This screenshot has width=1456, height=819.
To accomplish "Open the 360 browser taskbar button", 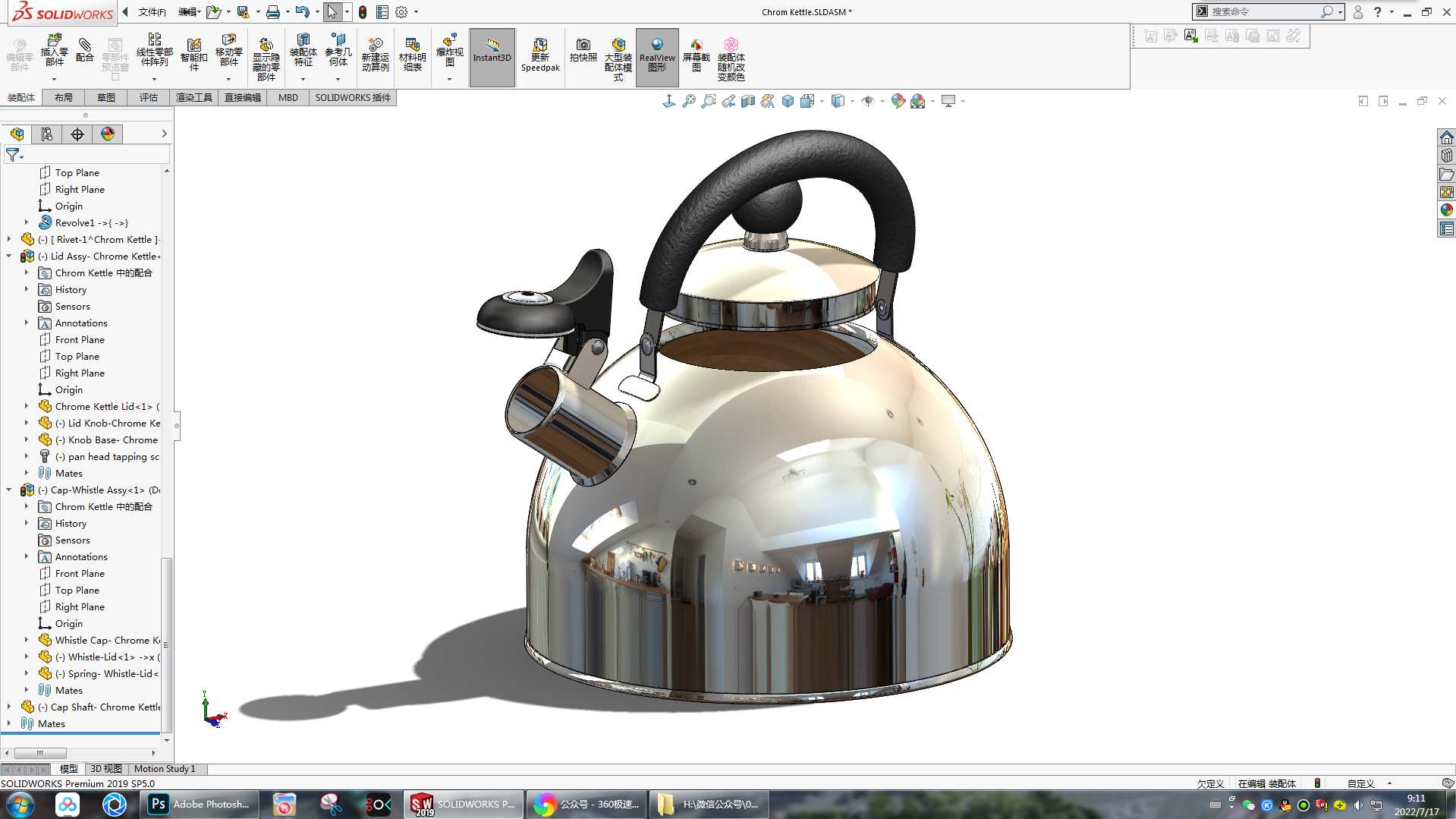I will pyautogui.click(x=588, y=805).
